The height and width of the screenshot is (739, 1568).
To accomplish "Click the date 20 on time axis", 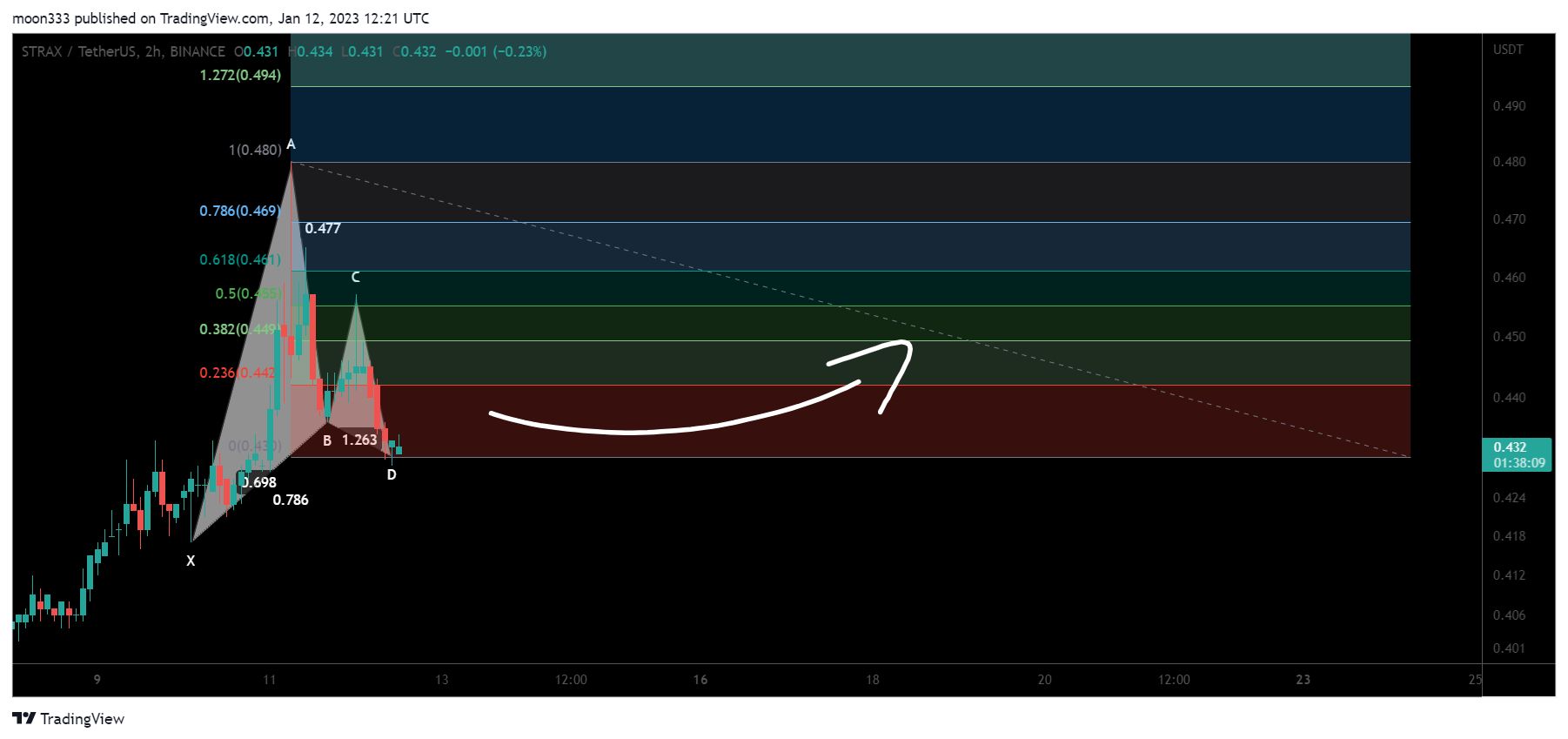I will click(1045, 680).
